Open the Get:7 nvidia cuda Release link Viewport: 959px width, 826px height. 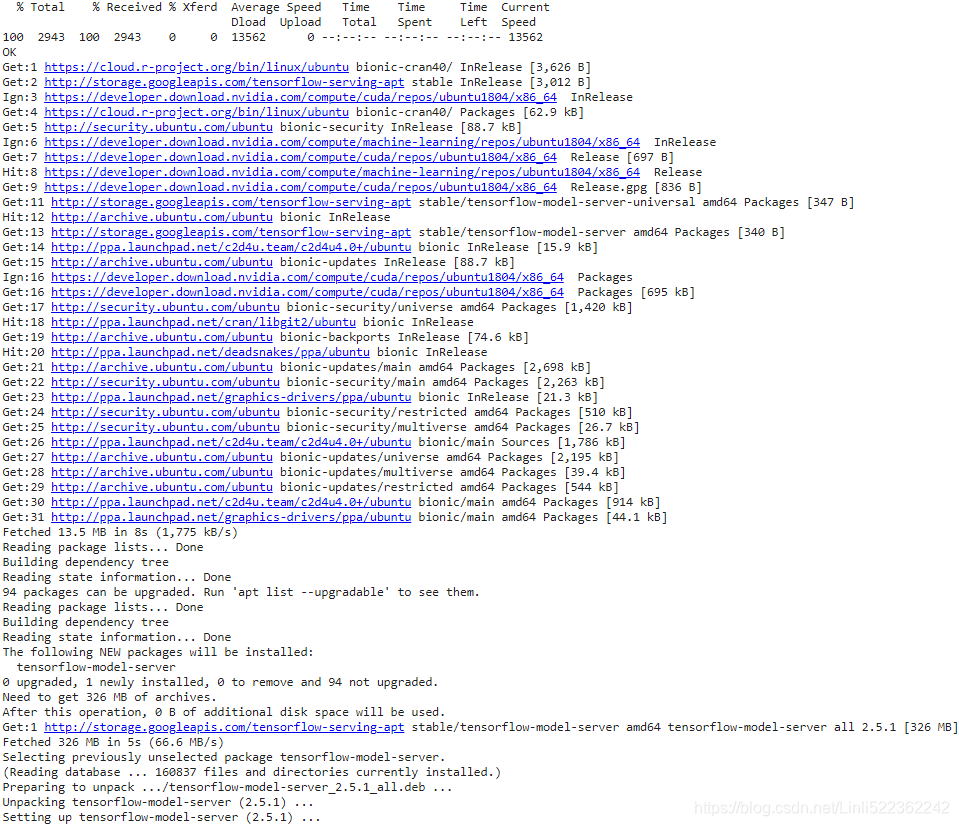(300, 157)
